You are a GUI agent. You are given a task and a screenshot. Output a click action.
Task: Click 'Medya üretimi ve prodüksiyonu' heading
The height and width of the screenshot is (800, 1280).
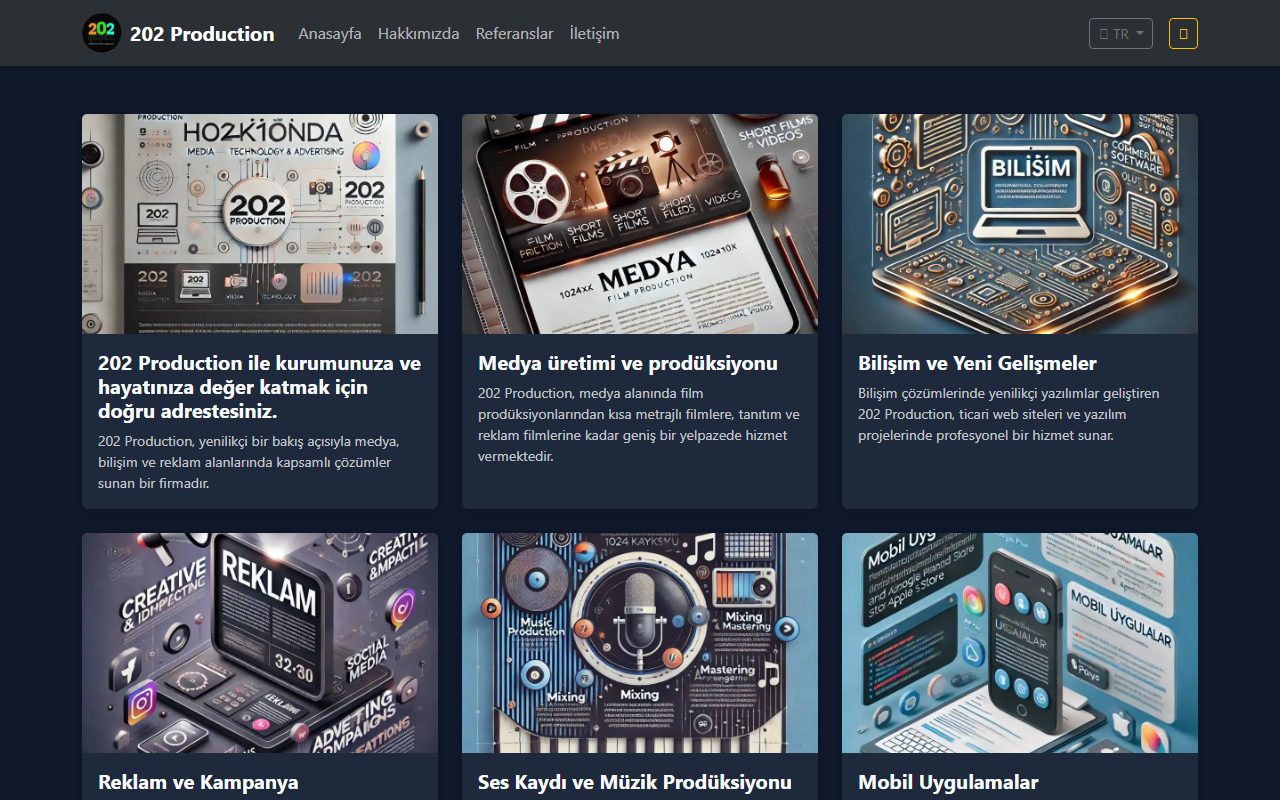click(628, 363)
